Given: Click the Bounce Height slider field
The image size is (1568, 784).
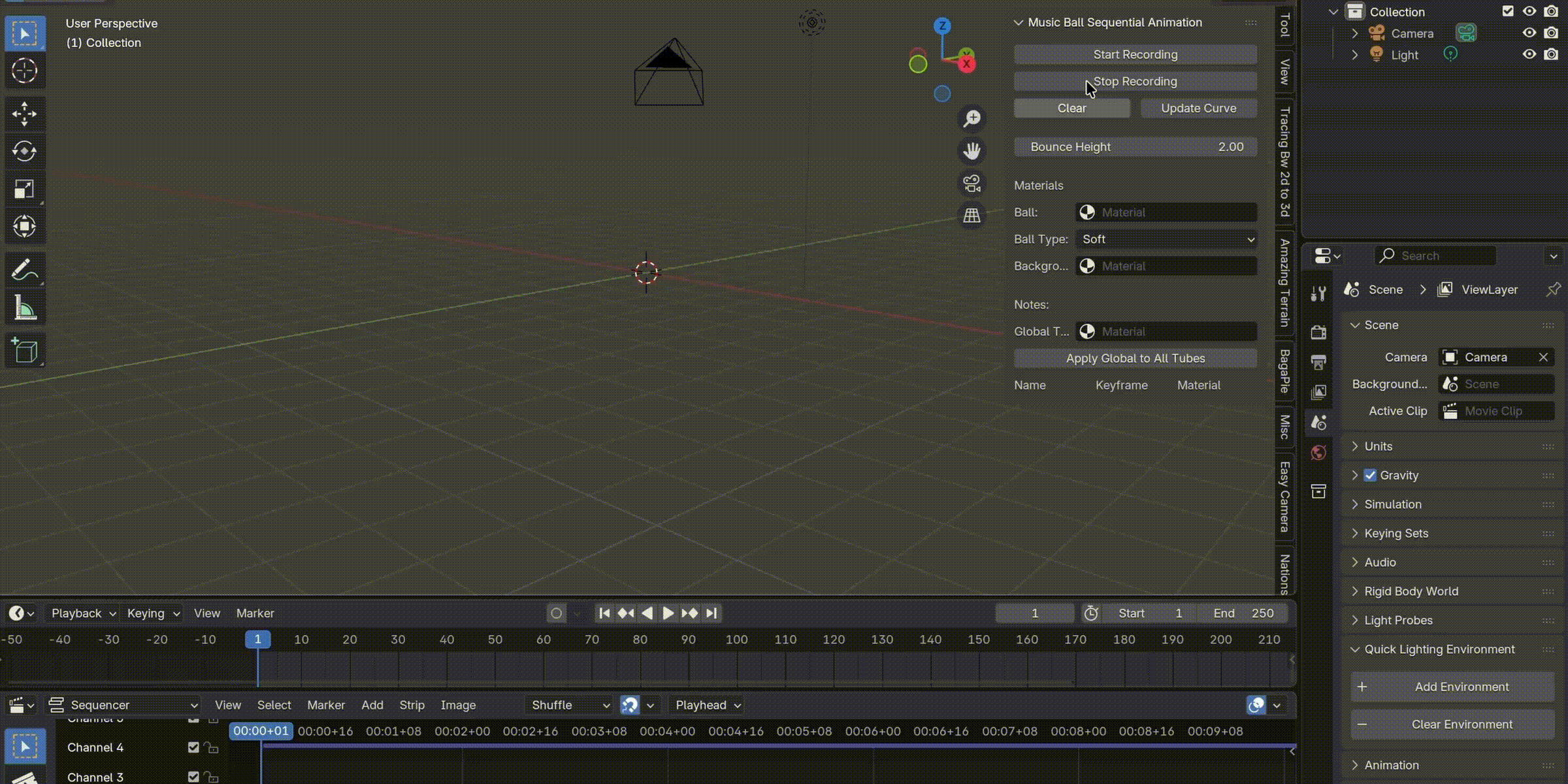Looking at the screenshot, I should coord(1135,147).
